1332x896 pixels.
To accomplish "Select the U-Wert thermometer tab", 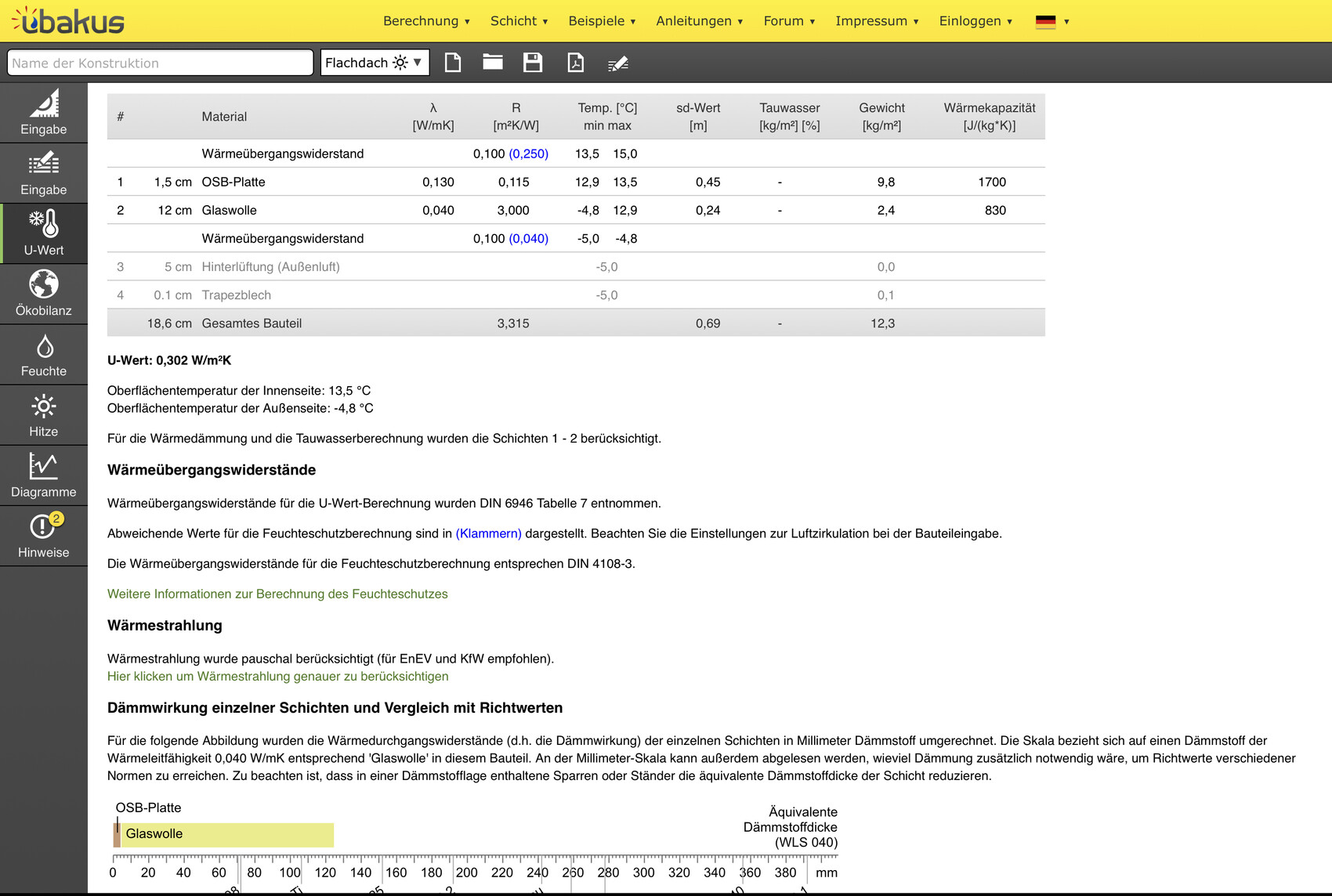I will (44, 233).
